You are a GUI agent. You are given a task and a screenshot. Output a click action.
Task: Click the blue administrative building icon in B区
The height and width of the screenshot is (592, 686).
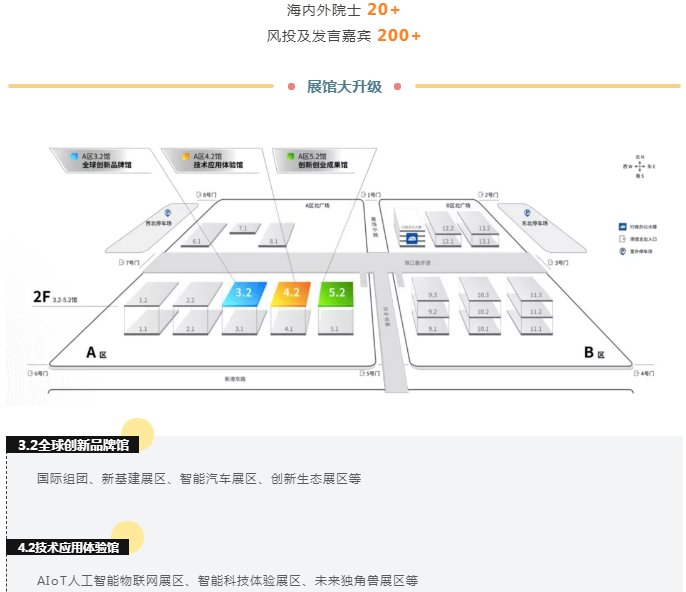coord(412,237)
